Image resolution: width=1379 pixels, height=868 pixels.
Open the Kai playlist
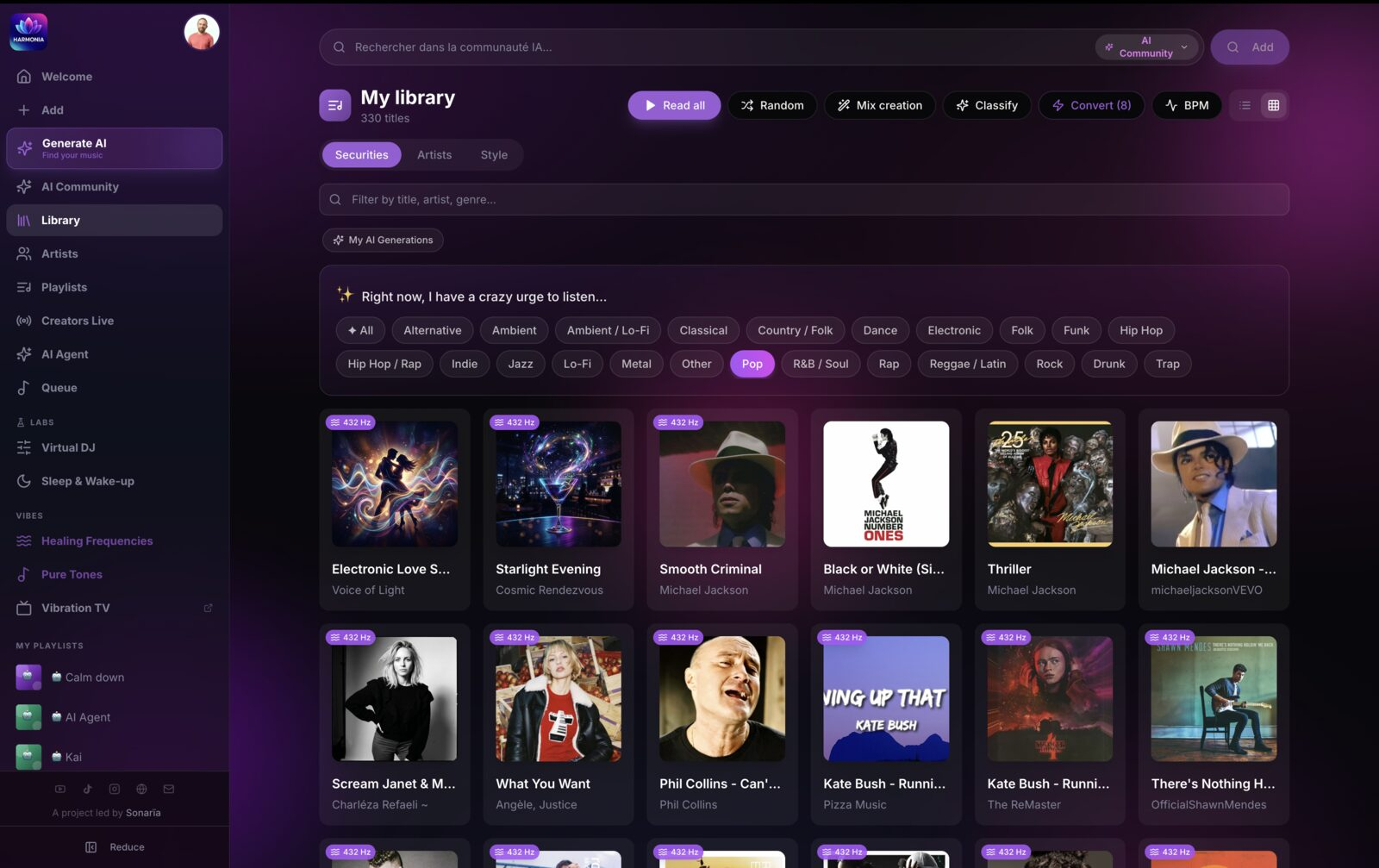click(x=114, y=757)
